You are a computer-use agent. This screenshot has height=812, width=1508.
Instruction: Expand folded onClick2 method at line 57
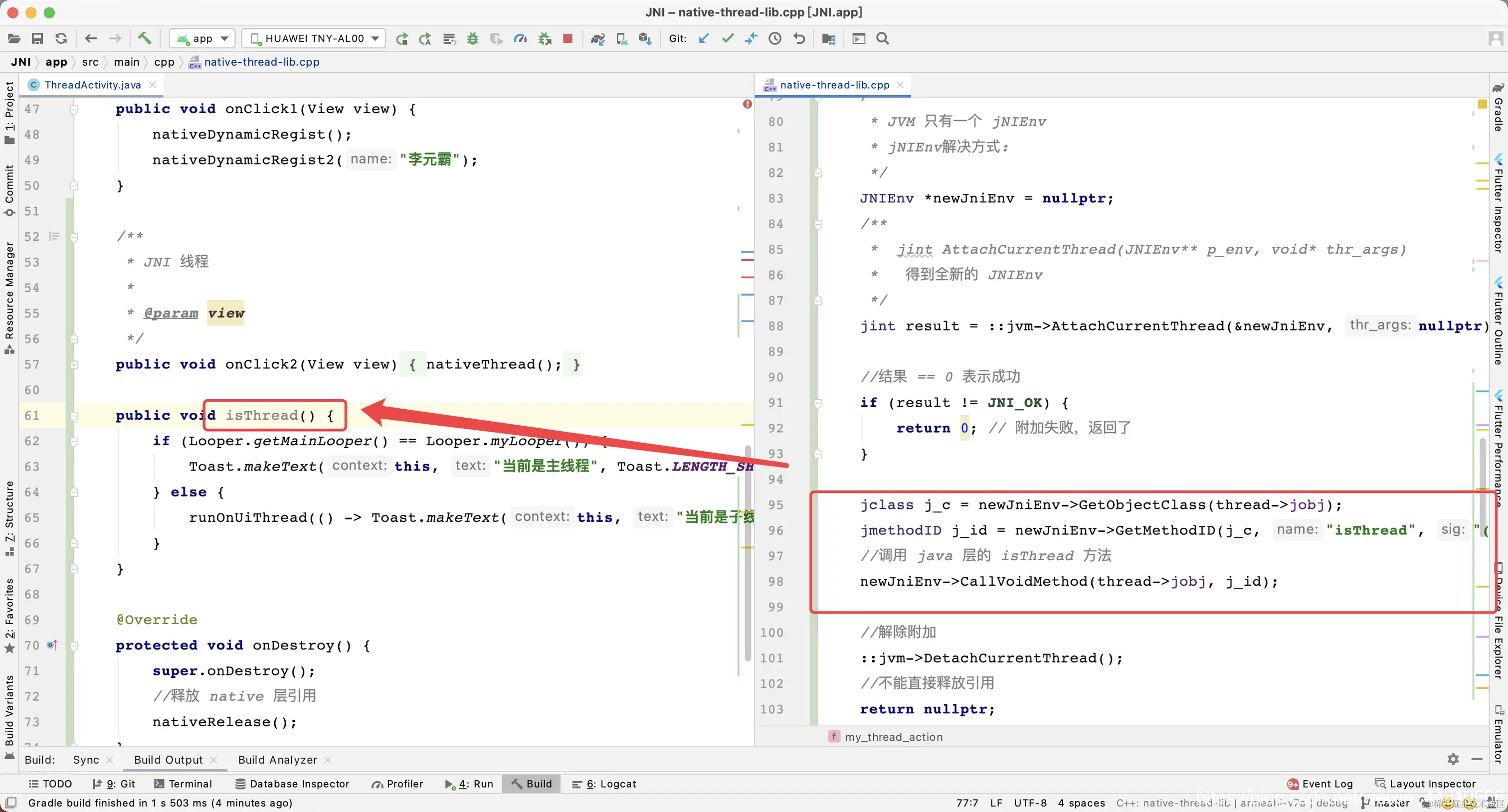point(74,365)
